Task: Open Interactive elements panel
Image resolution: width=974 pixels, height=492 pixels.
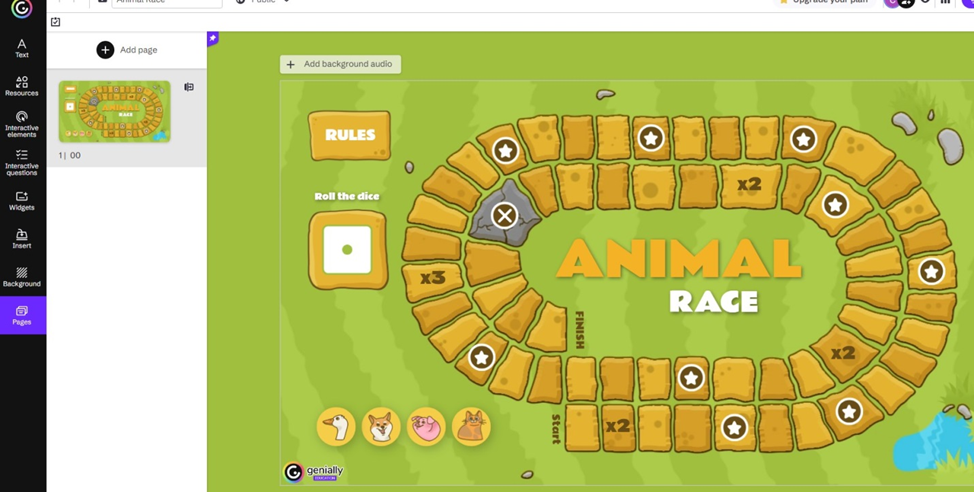Action: click(x=22, y=124)
